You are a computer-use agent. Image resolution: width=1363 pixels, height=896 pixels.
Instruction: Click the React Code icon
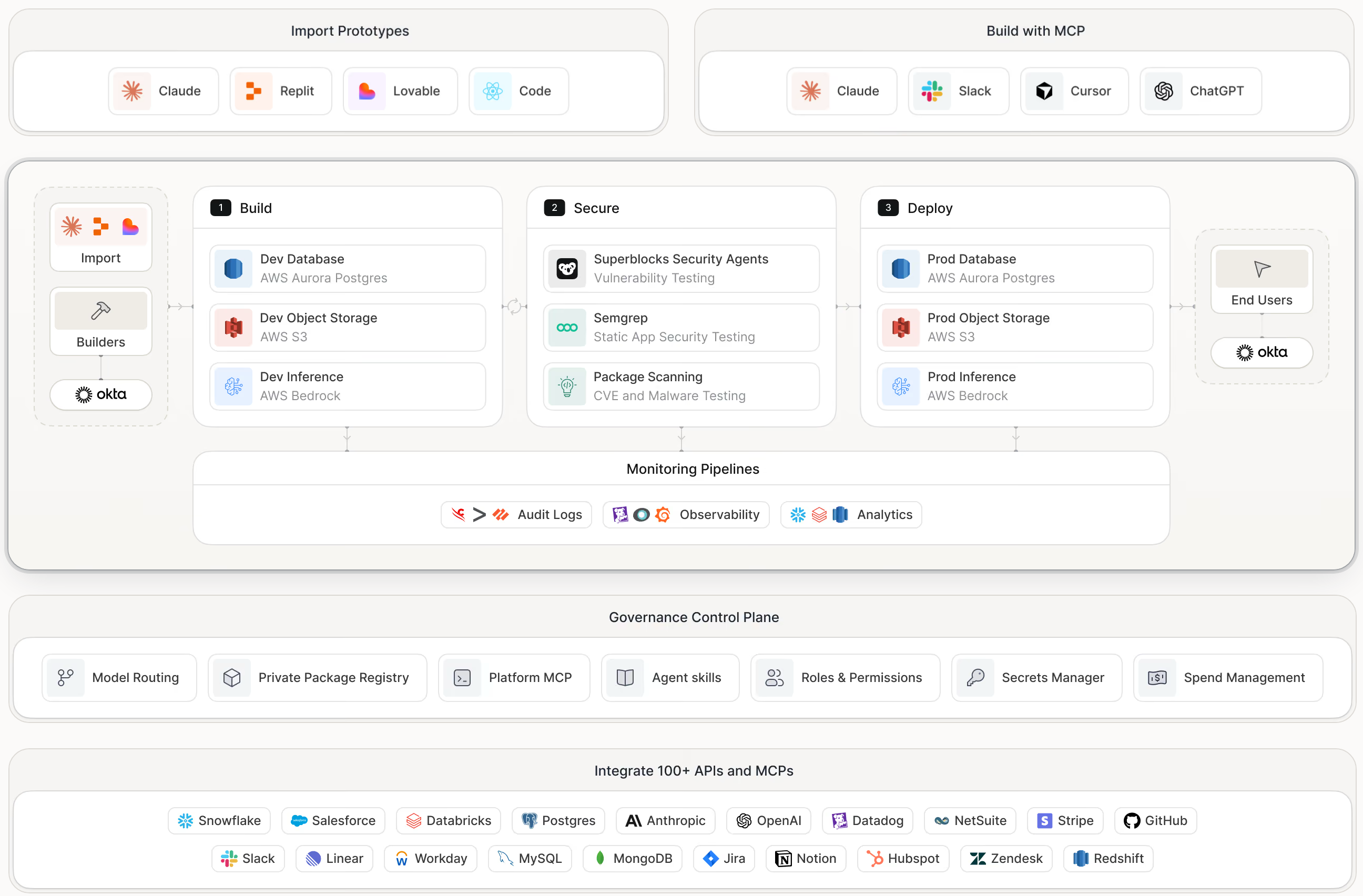493,91
